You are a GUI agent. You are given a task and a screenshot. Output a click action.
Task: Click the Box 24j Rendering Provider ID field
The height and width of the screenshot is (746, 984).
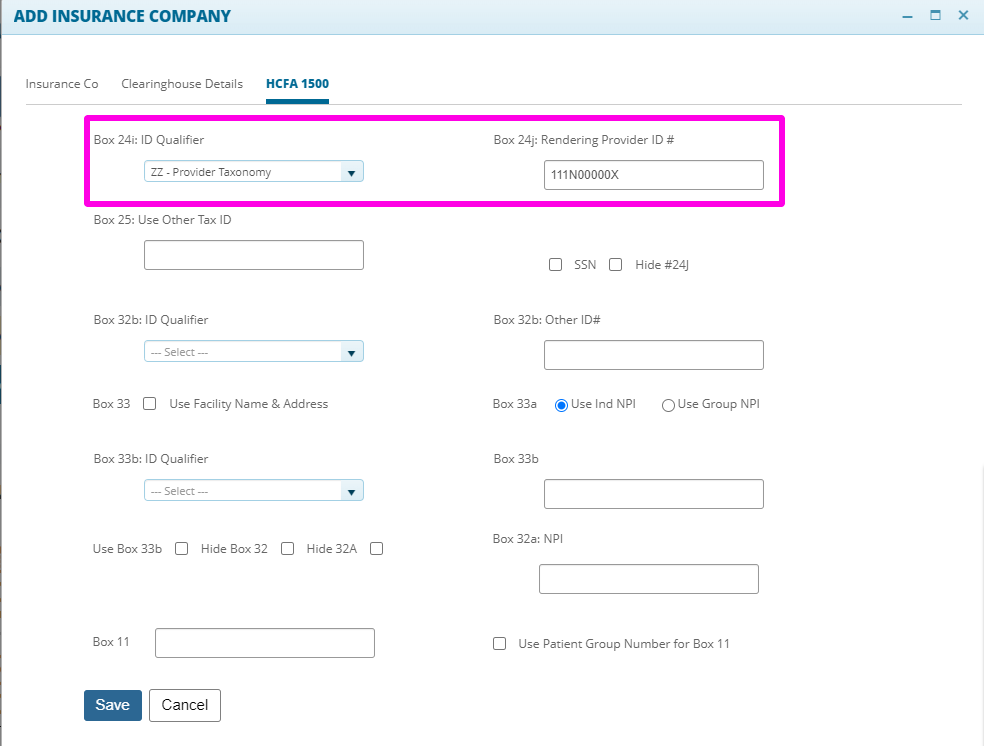coord(653,174)
